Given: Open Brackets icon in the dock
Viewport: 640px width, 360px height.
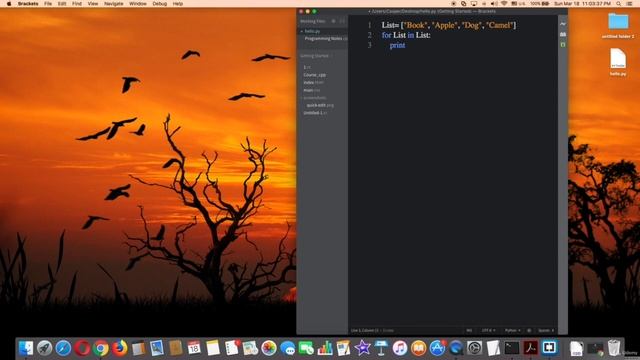Looking at the screenshot, I should click(549, 348).
